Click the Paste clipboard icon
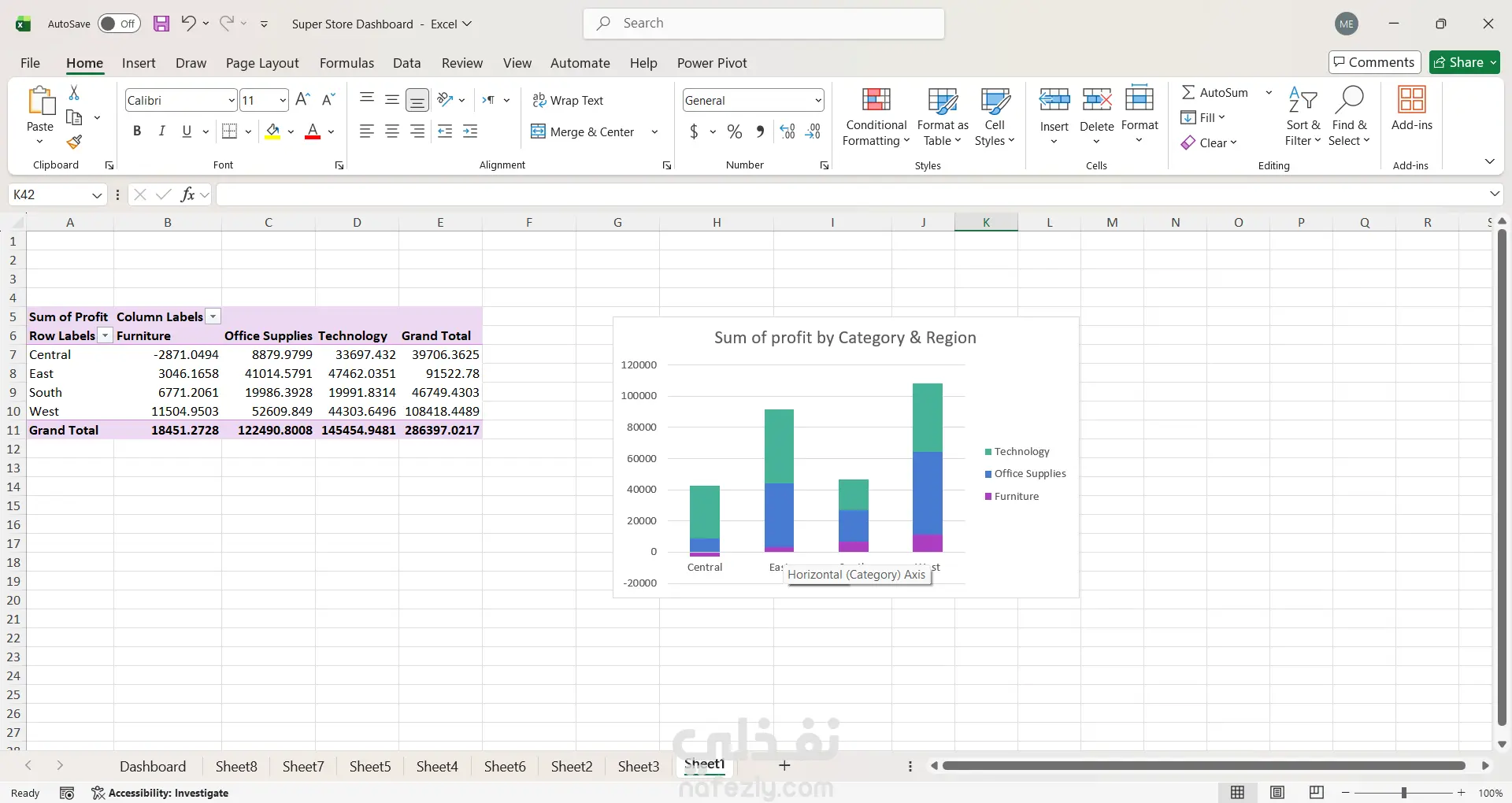The height and width of the screenshot is (803, 1512). (40, 102)
